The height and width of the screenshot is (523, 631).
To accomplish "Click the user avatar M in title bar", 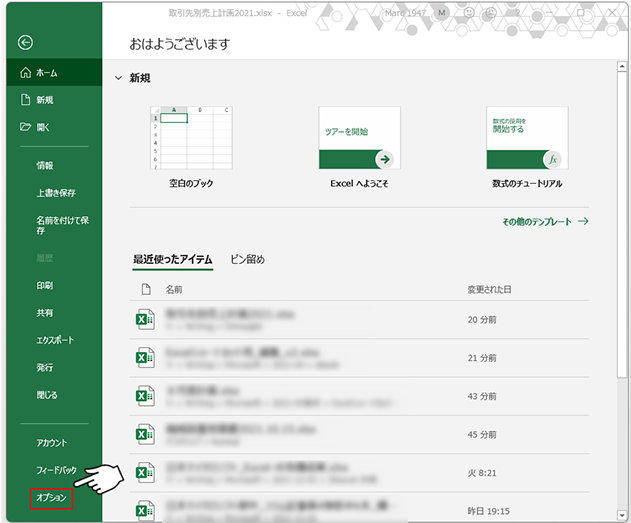I will [442, 13].
